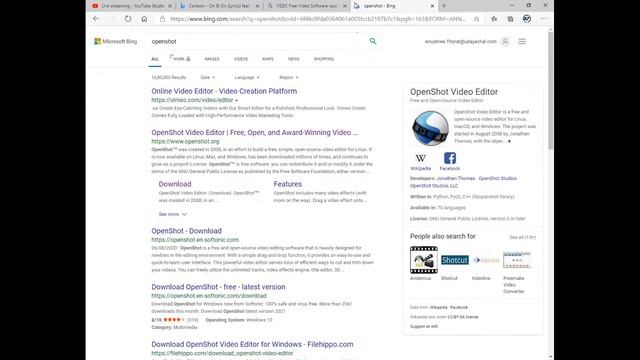Select the SHOPPING search category

pyautogui.click(x=324, y=59)
